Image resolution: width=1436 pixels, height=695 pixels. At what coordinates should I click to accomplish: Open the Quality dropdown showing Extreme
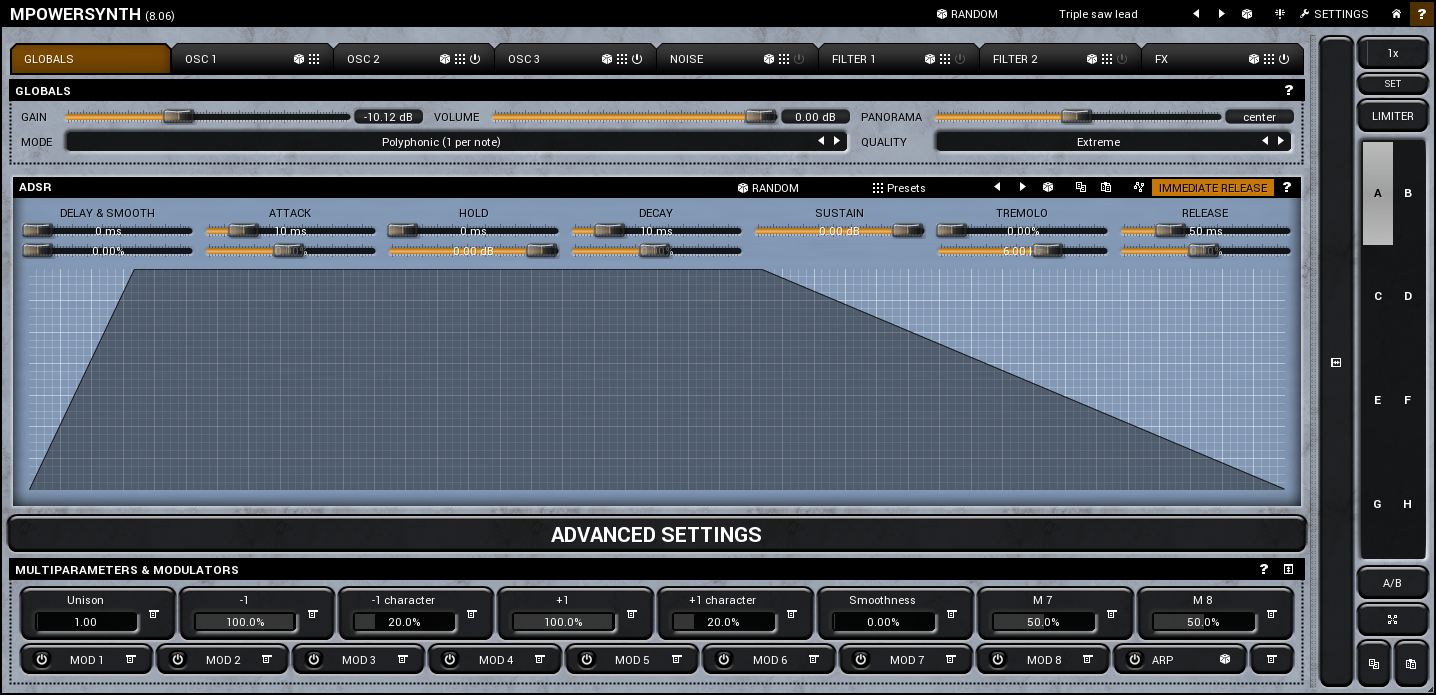coord(1098,142)
